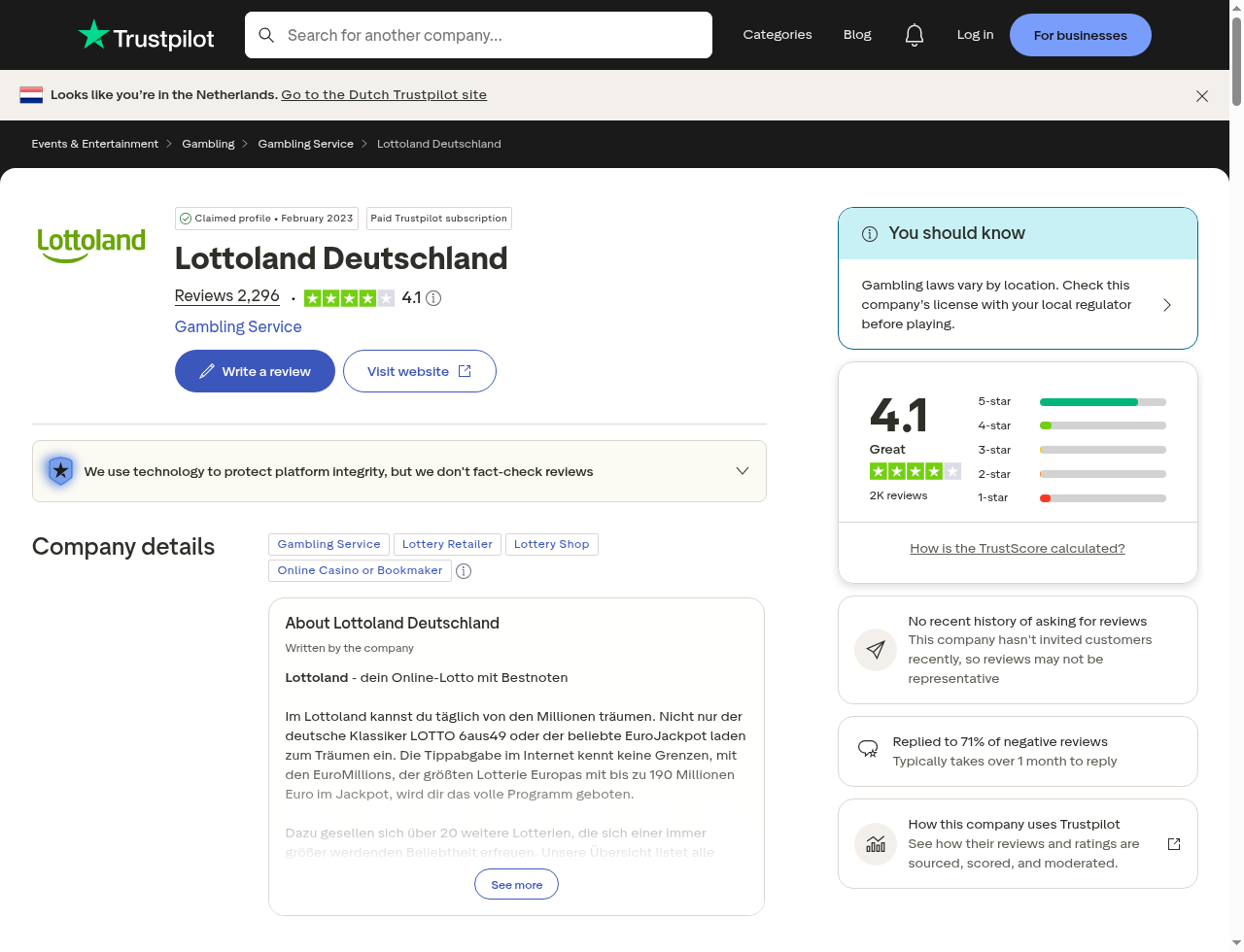The image size is (1244, 952).
Task: Click the star rating under Great
Action: (x=915, y=471)
